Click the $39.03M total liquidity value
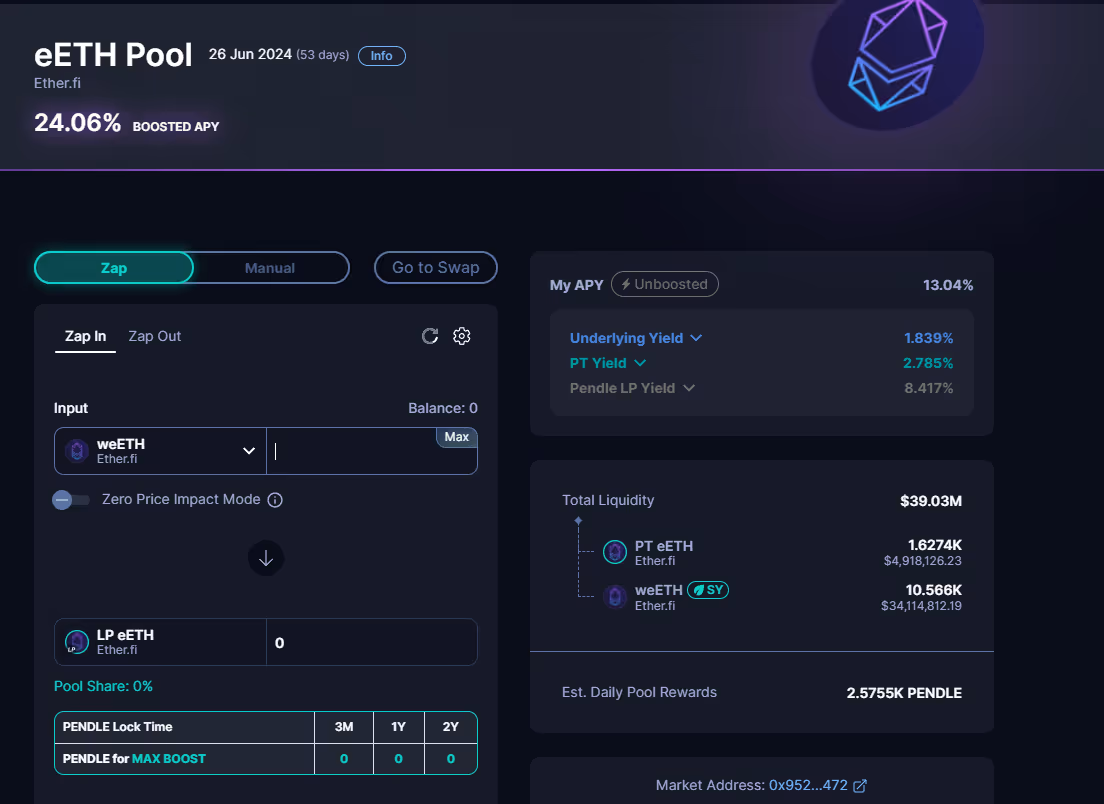 931,501
